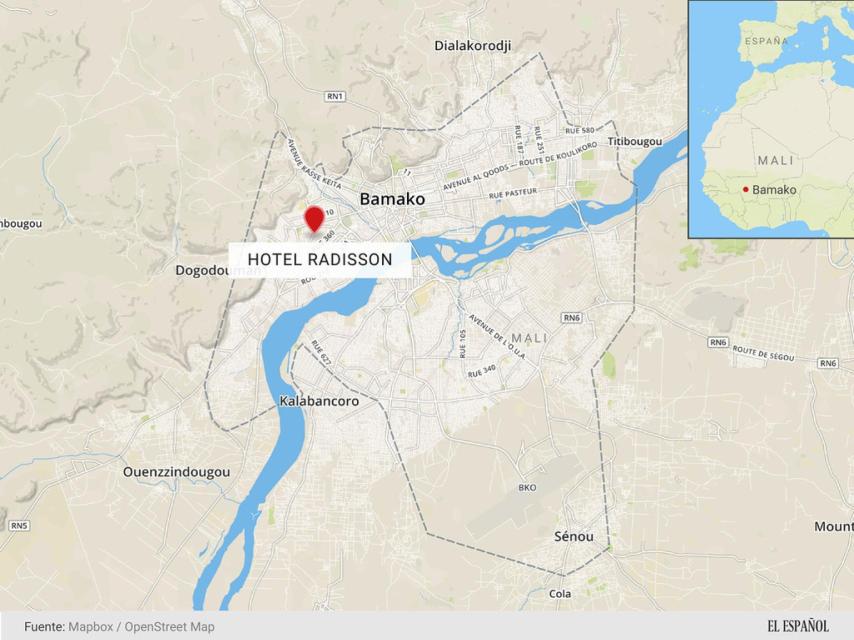Click the Ouenzzindougou town label
This screenshot has height=640, width=854.
click(x=176, y=472)
